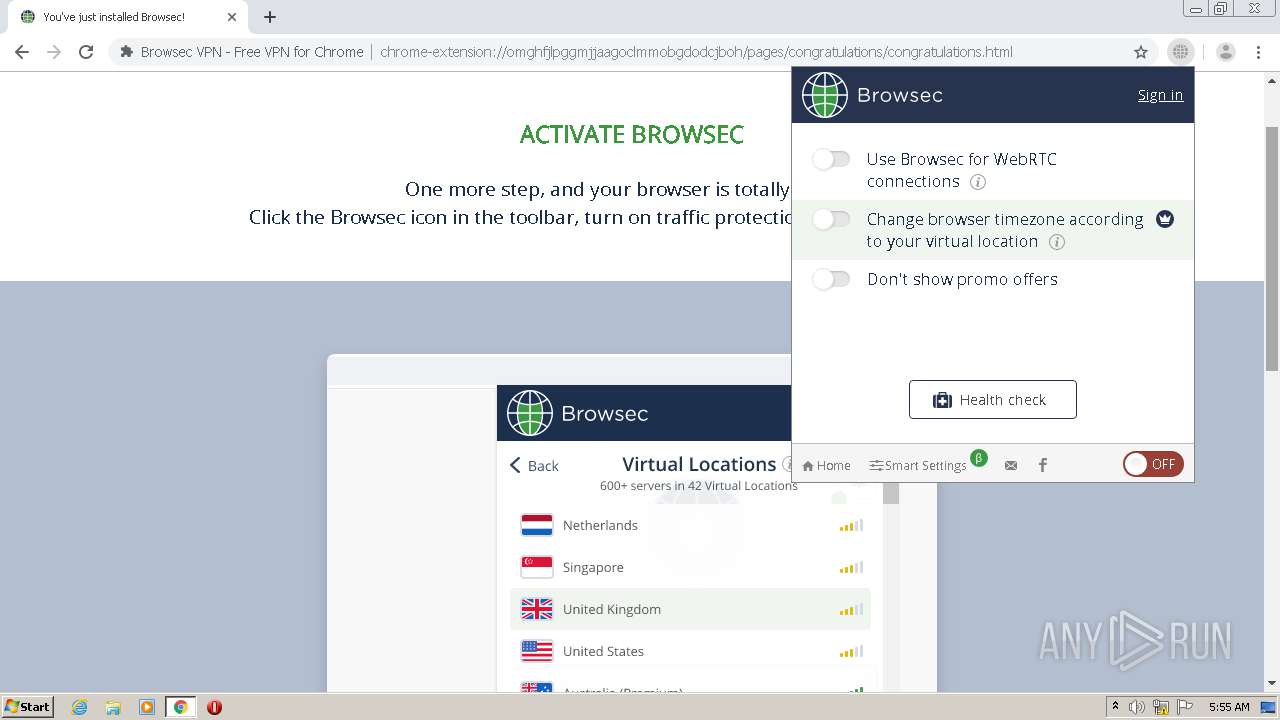Select the Singapore location text

[x=593, y=567]
